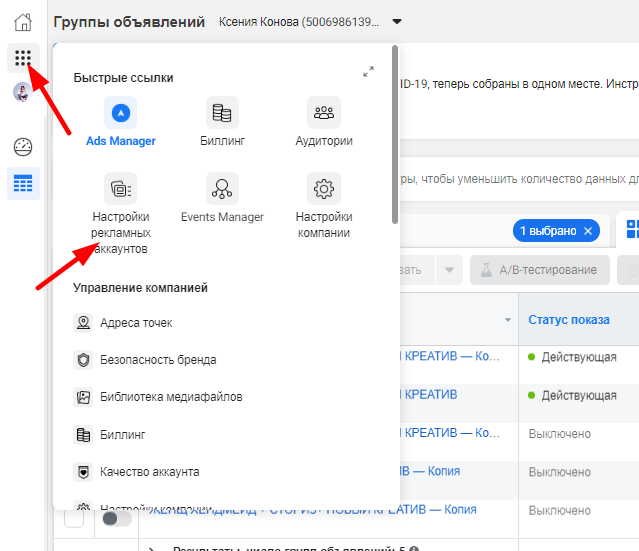Click the shield-heart icon for Качество аккаунта
639x551 pixels.
83,472
